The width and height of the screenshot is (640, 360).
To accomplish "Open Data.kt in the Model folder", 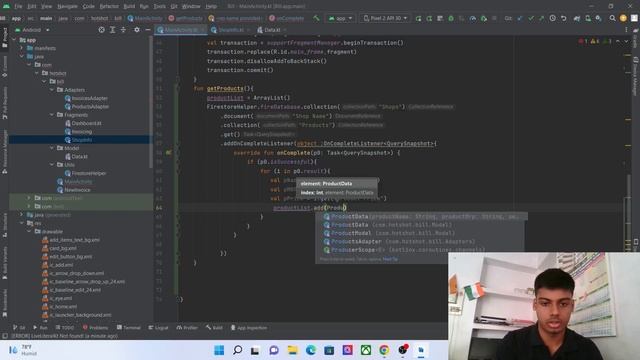I will click(76, 156).
